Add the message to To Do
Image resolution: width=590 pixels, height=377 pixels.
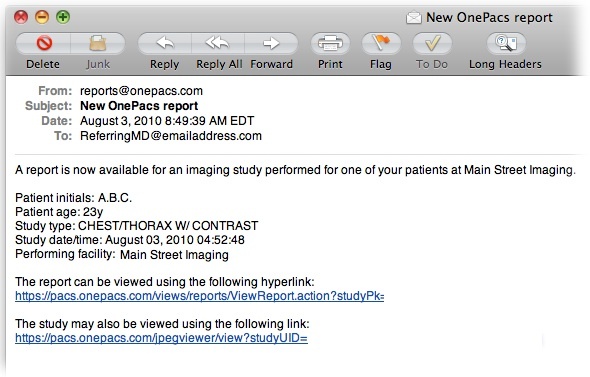click(432, 43)
